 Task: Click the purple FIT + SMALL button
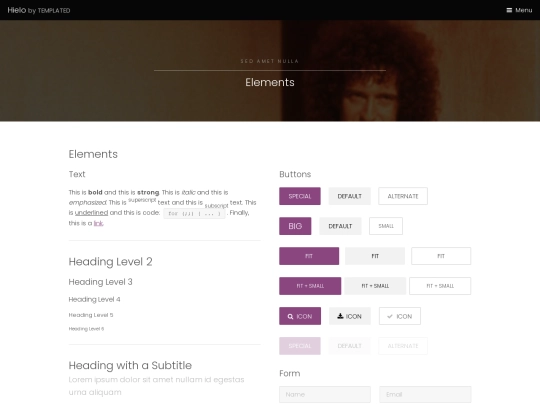(x=310, y=286)
